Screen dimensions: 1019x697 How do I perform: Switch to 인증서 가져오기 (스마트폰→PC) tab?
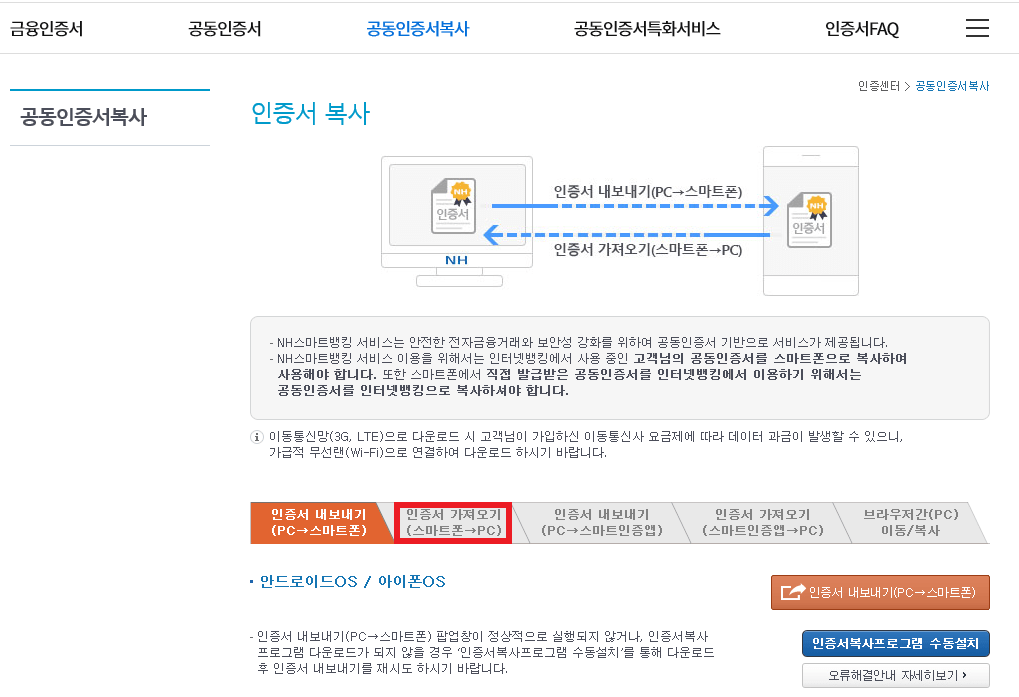click(x=454, y=522)
